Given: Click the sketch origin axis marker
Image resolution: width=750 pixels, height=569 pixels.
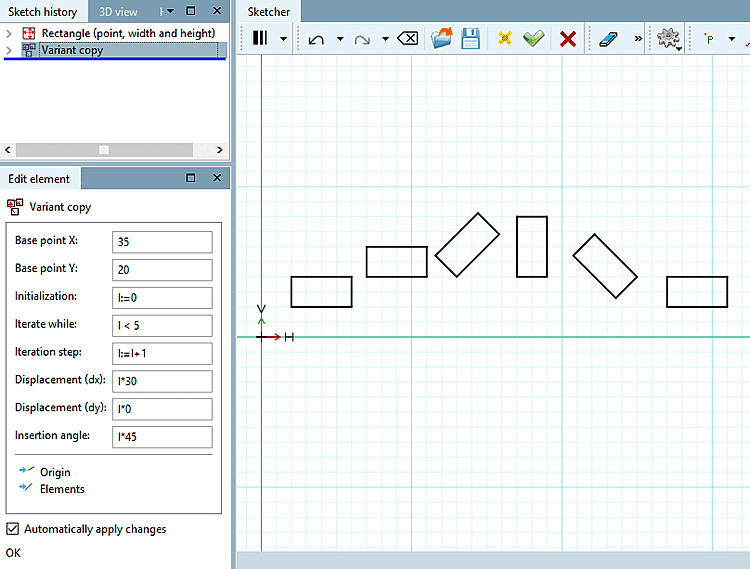Looking at the screenshot, I should [x=262, y=337].
